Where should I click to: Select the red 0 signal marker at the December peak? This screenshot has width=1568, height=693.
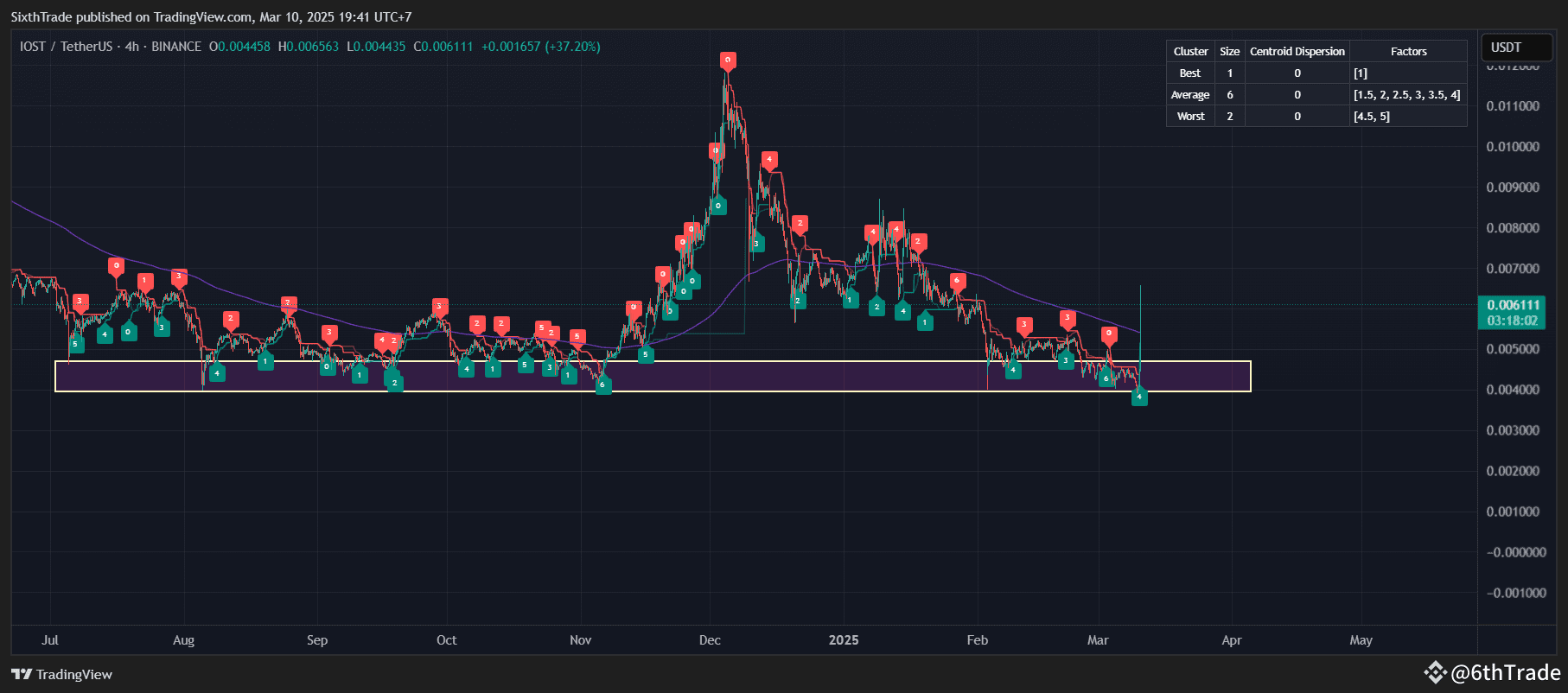[x=728, y=60]
